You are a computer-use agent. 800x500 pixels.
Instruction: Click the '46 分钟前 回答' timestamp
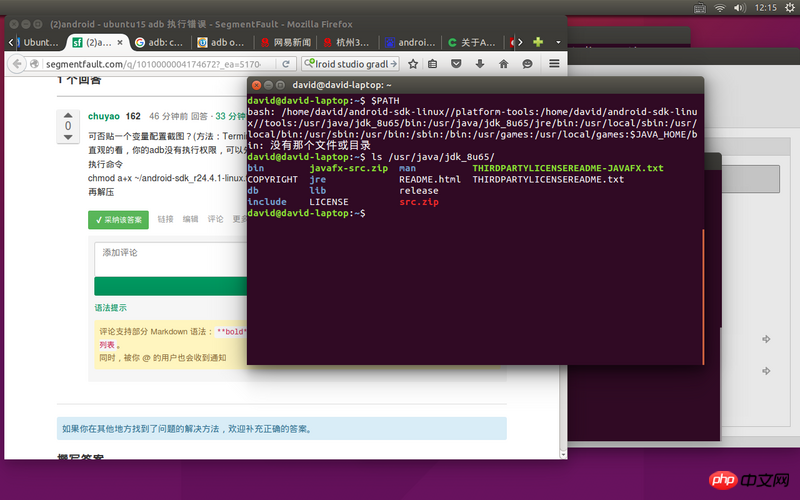[178, 116]
